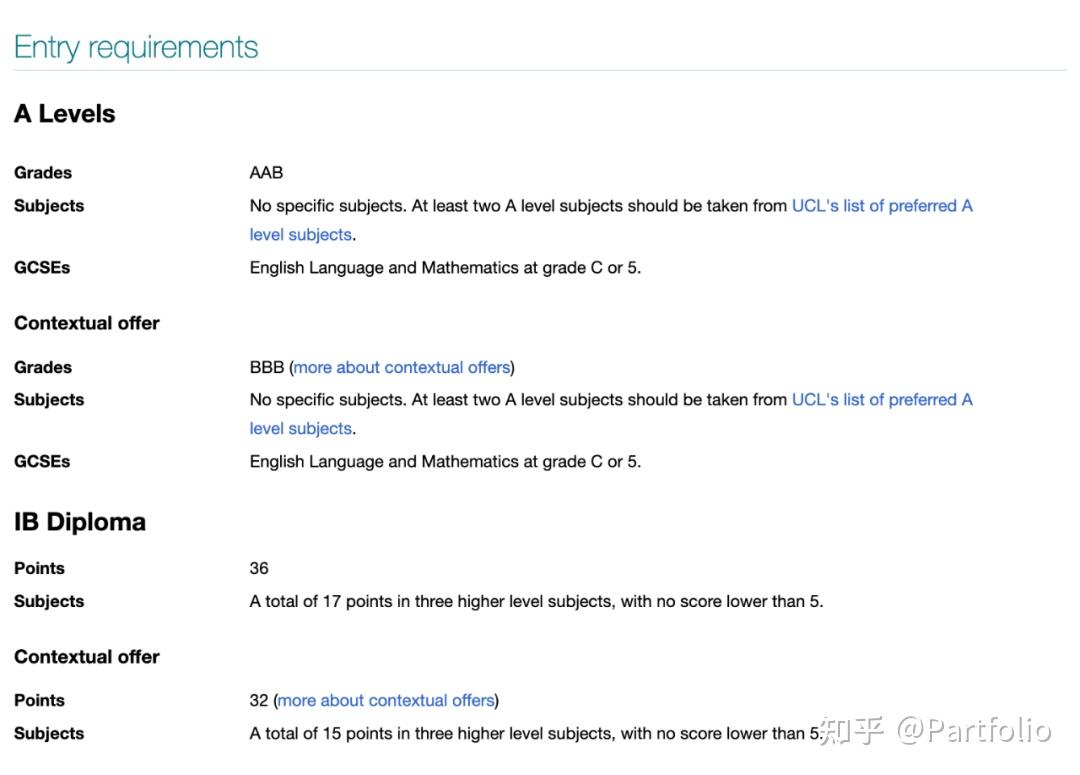
Task: Click the 'A total of 17 points' sentence
Action: coord(536,601)
